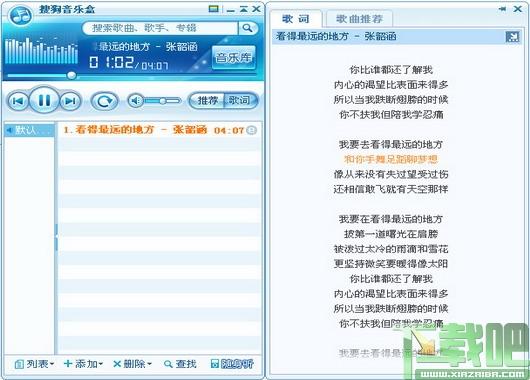
Task: Select the 默认 playlist
Action: pyautogui.click(x=29, y=130)
